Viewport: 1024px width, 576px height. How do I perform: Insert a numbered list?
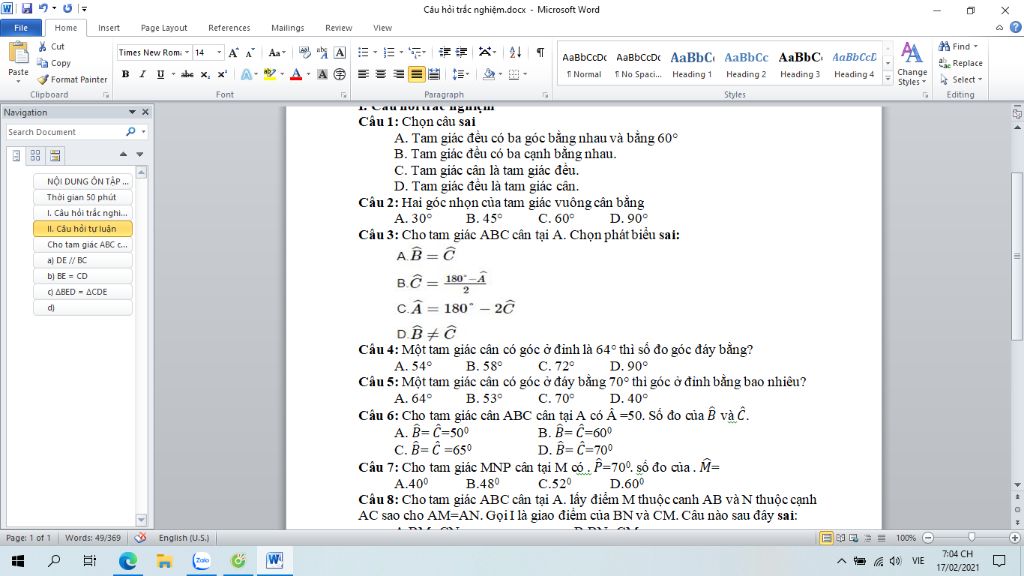coord(389,52)
